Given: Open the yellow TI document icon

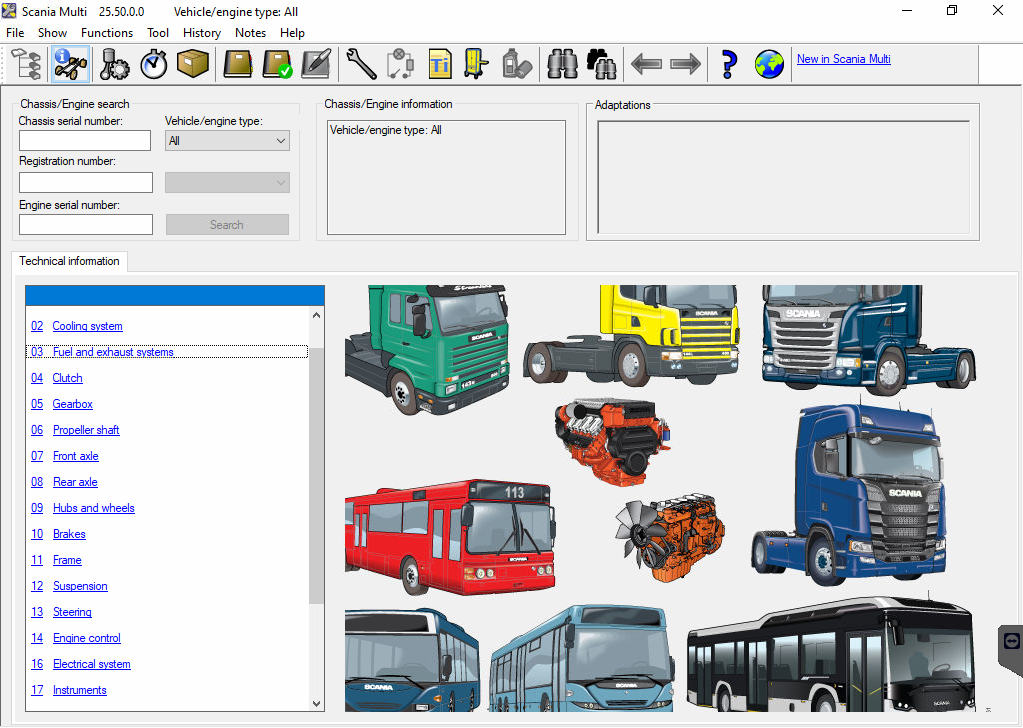Looking at the screenshot, I should coord(440,64).
